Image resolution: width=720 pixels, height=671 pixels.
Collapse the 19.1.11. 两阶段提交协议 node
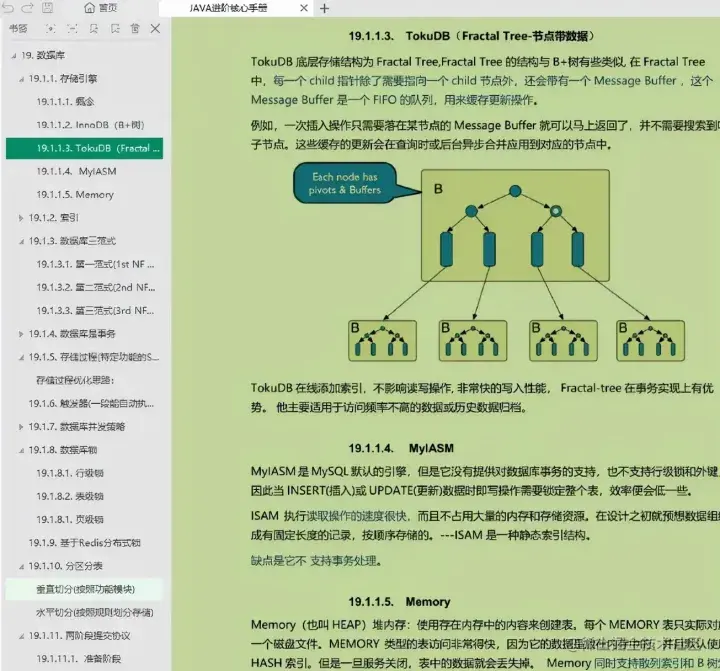pos(22,637)
